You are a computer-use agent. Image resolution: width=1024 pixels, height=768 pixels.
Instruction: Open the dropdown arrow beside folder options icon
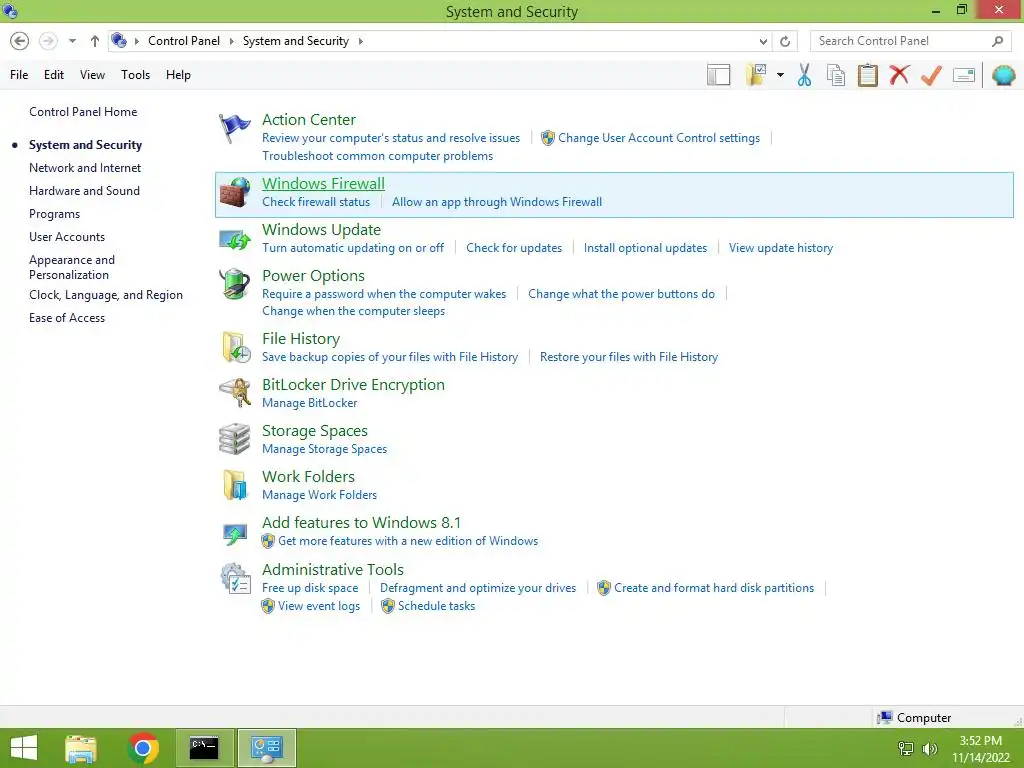coord(780,75)
